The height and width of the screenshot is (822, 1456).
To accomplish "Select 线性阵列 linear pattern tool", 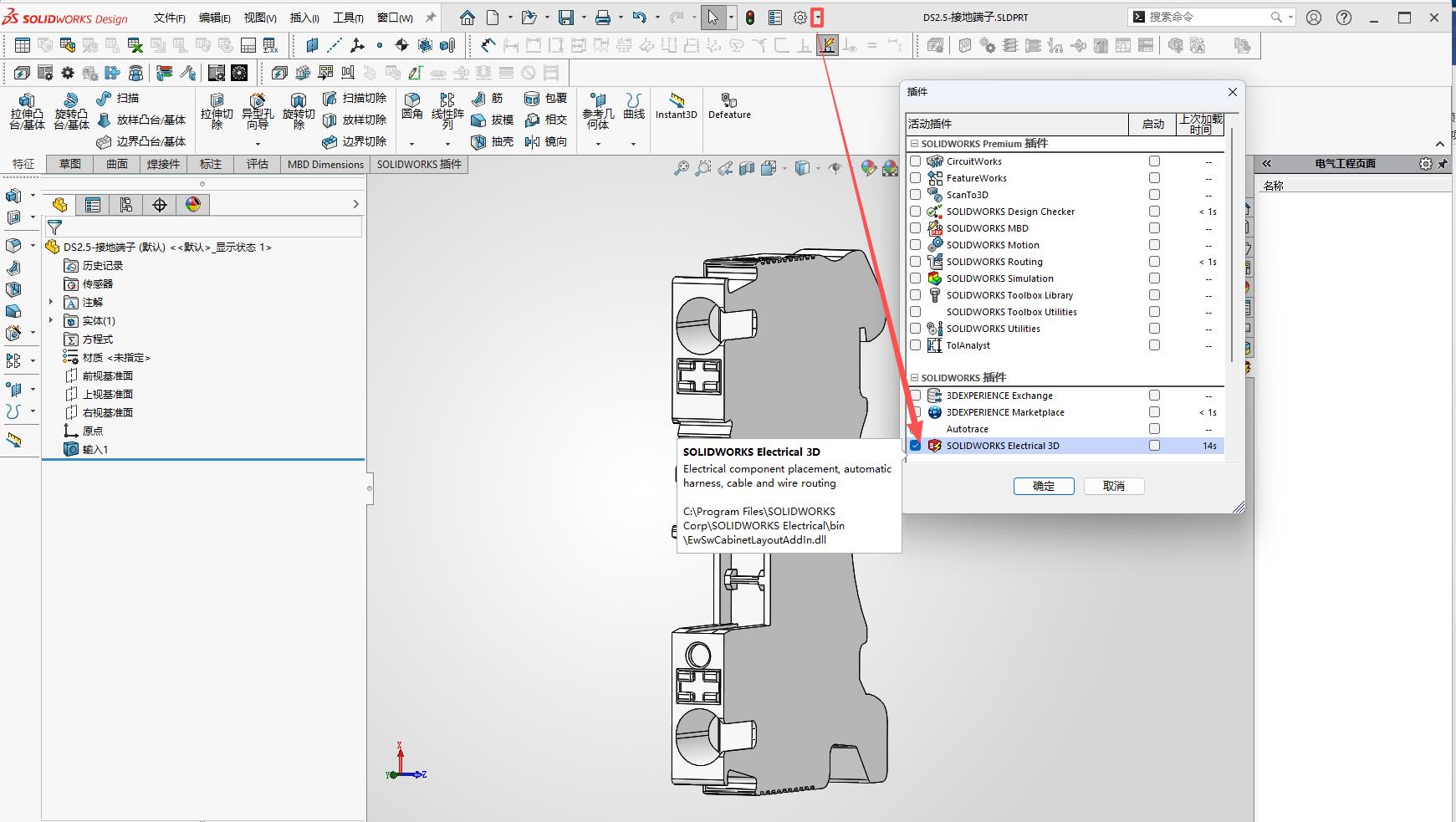I will tap(447, 112).
